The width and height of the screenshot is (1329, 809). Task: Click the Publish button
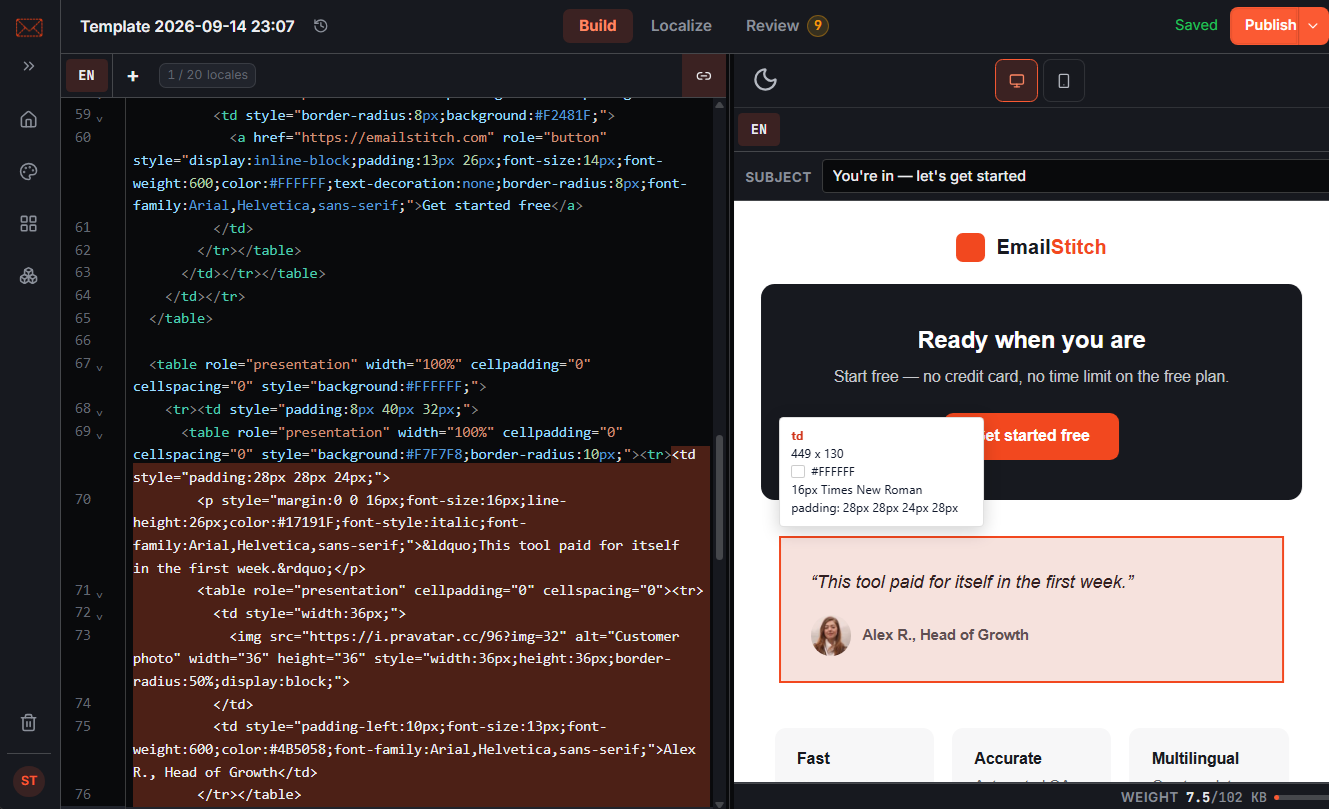[x=1265, y=26]
